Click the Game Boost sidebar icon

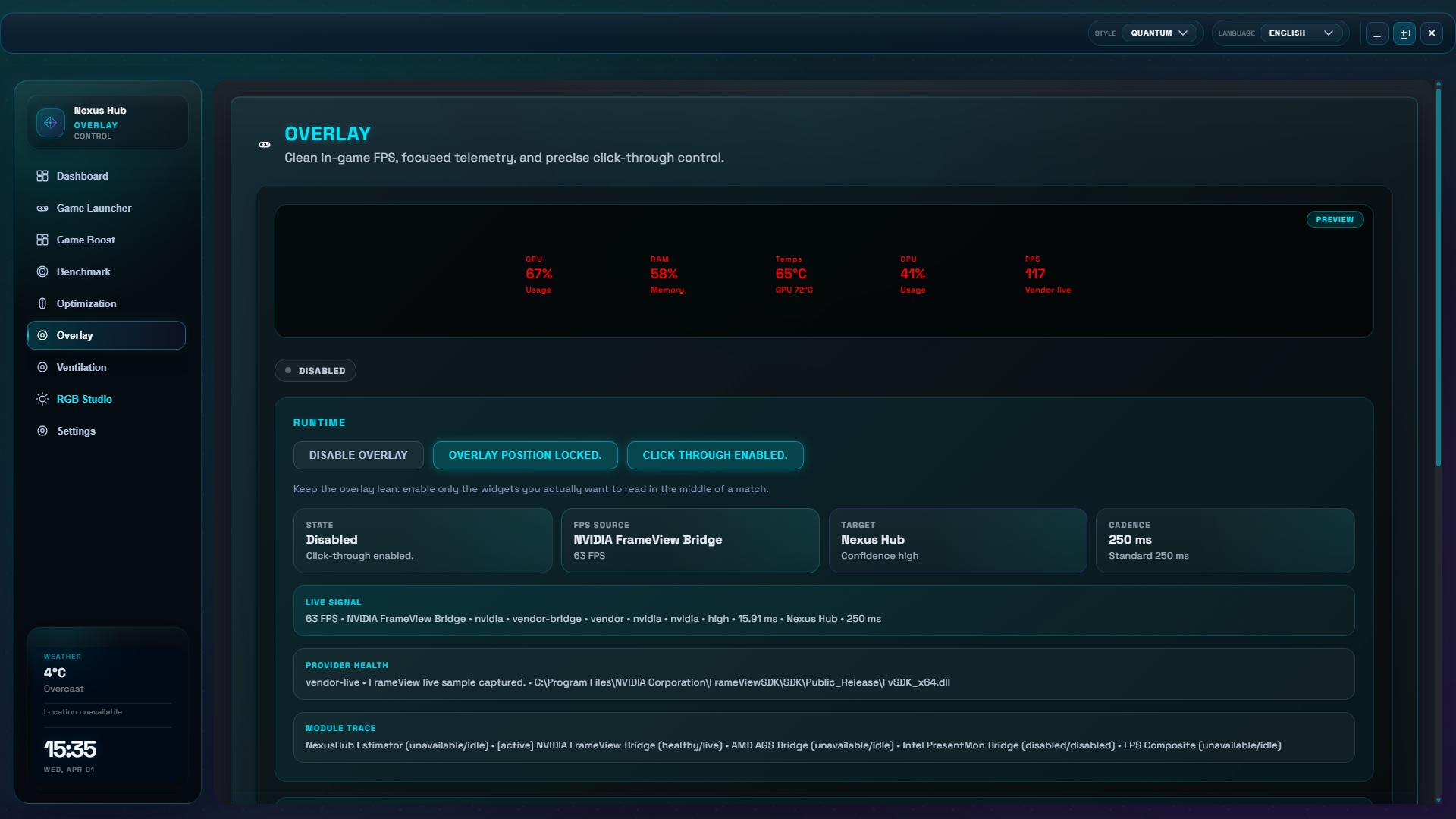point(42,240)
